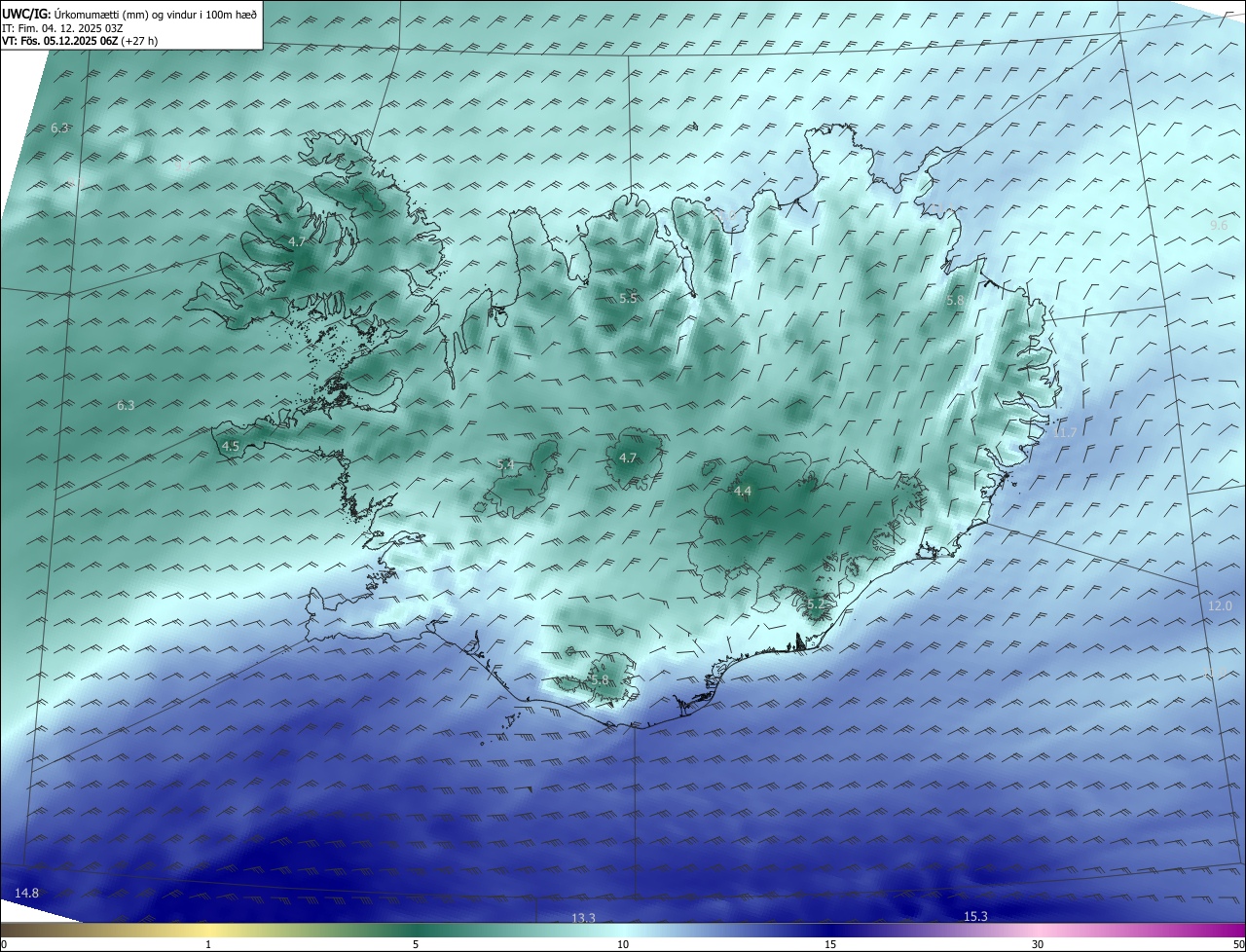Click the 5.2 value near the southeast coast
The image size is (1246, 952).
coord(816,605)
